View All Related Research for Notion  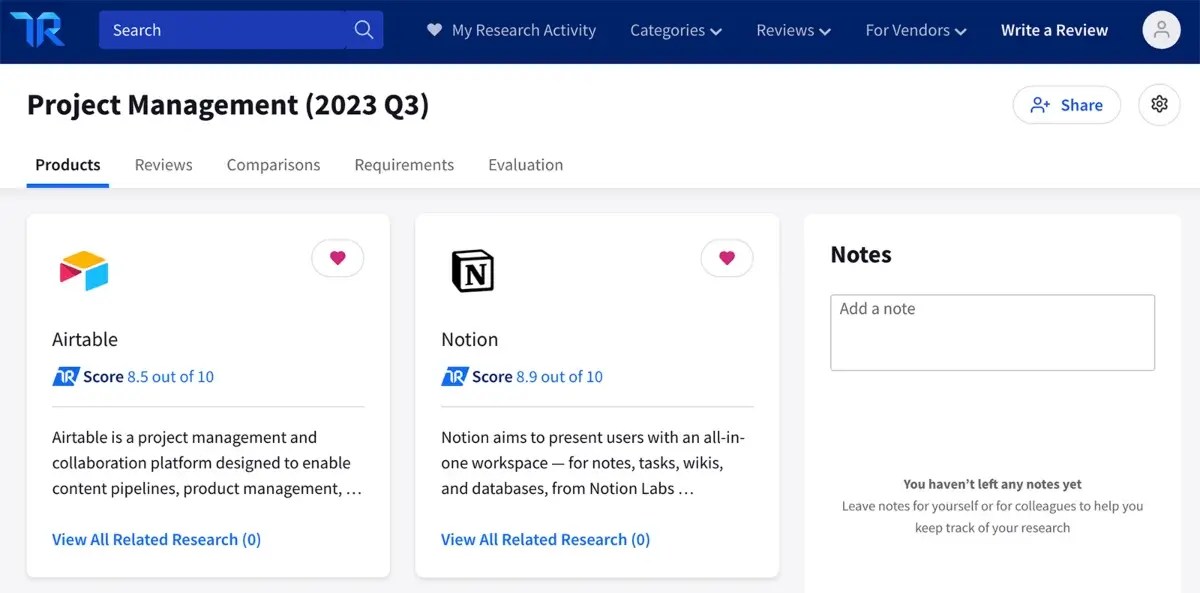(x=546, y=539)
